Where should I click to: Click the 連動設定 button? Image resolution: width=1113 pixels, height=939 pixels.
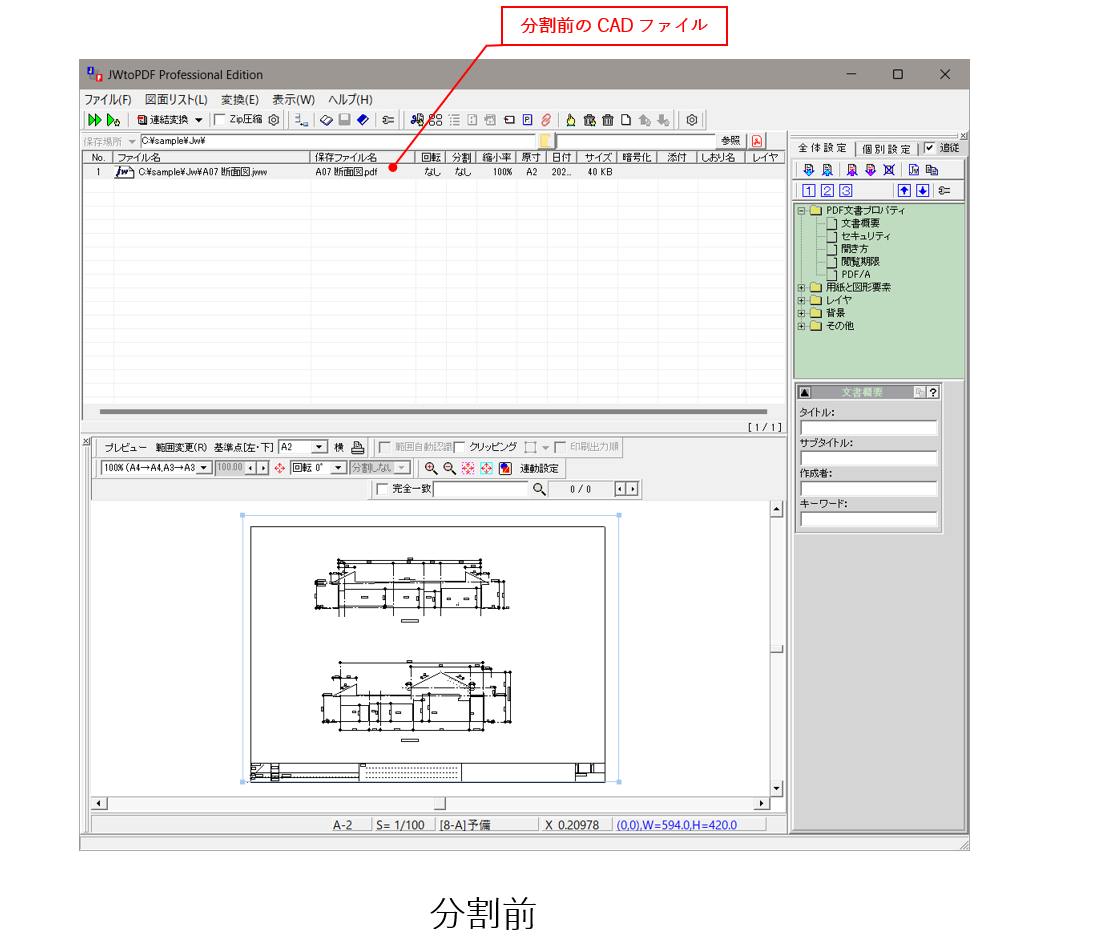coord(538,467)
